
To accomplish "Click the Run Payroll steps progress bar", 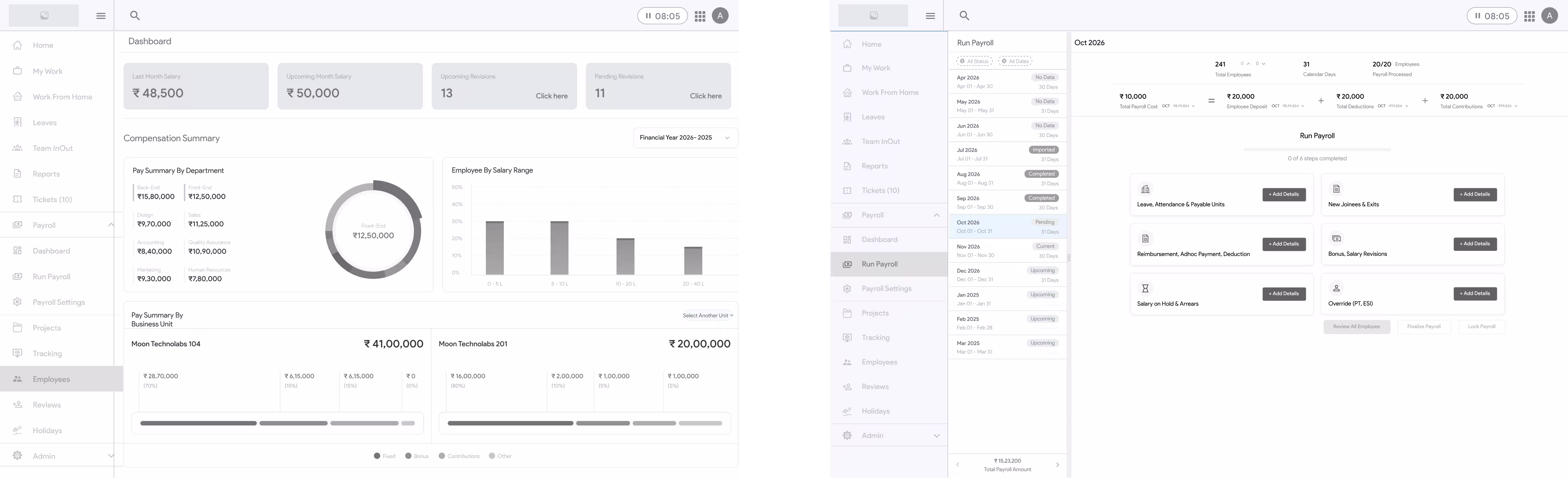I will click(1317, 149).
